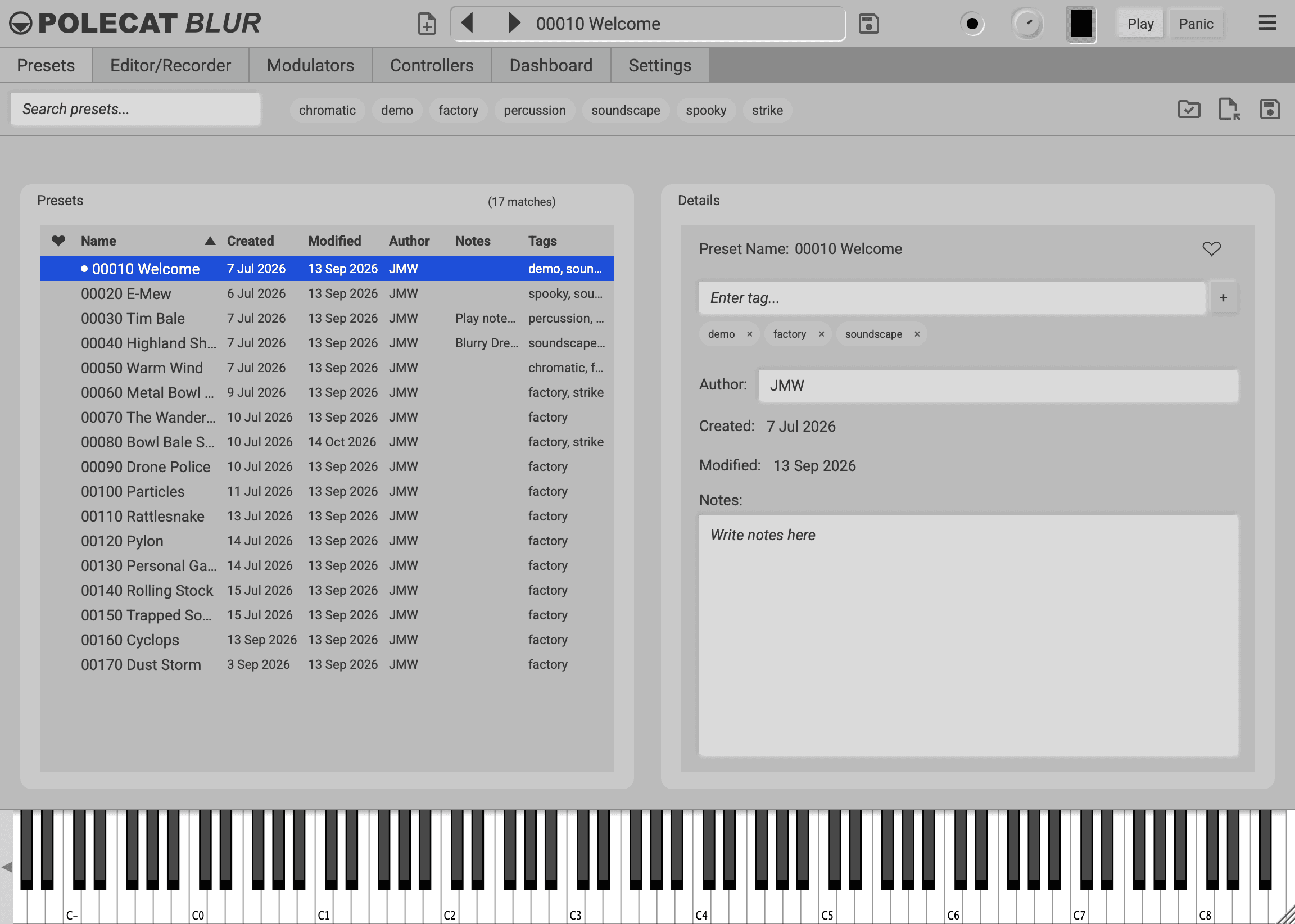
Task: Open the hamburger menu
Action: click(x=1267, y=24)
